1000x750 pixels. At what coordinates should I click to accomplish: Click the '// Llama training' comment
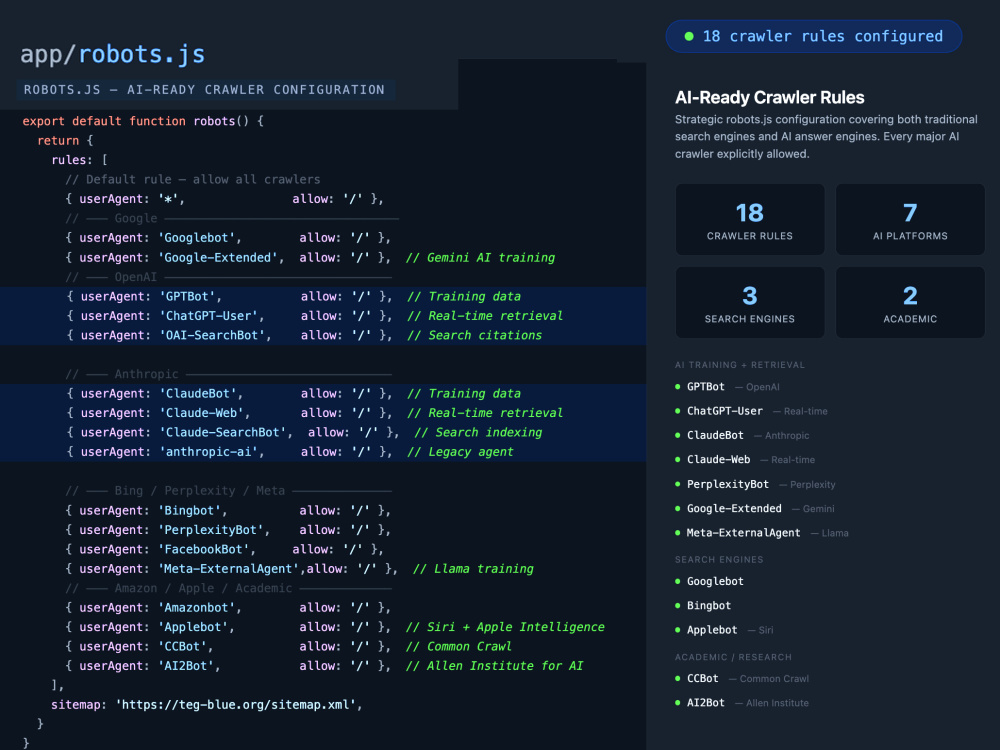tap(473, 569)
